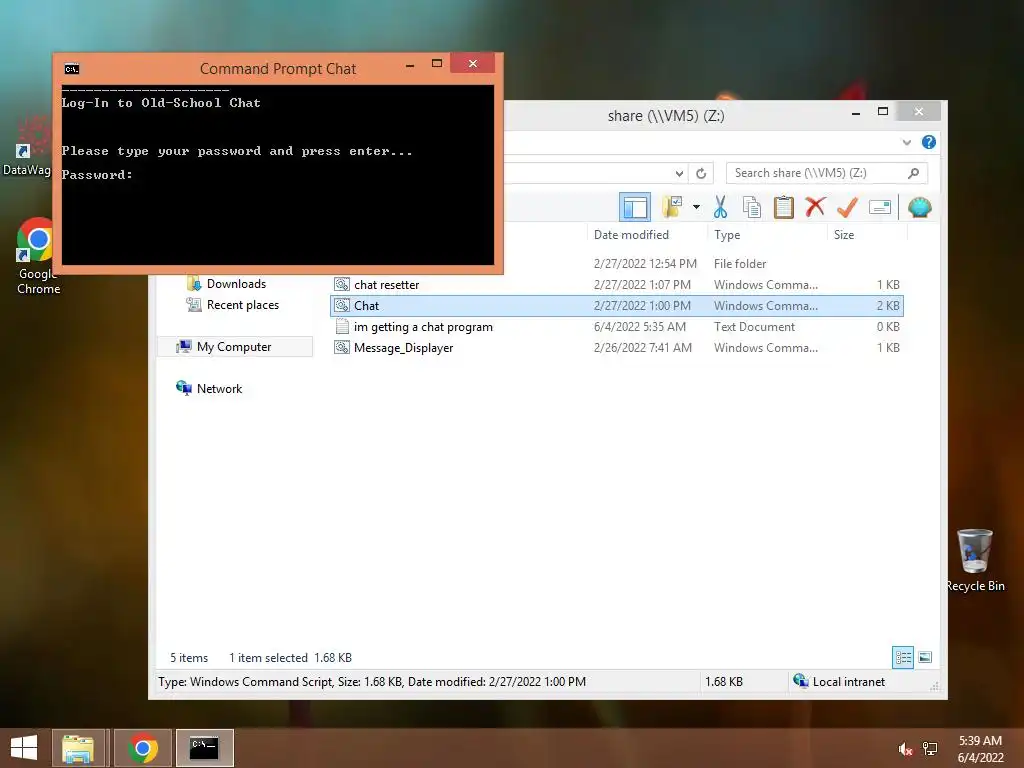The width and height of the screenshot is (1024, 768).
Task: Click the Paste clipboard icon
Action: (x=783, y=207)
